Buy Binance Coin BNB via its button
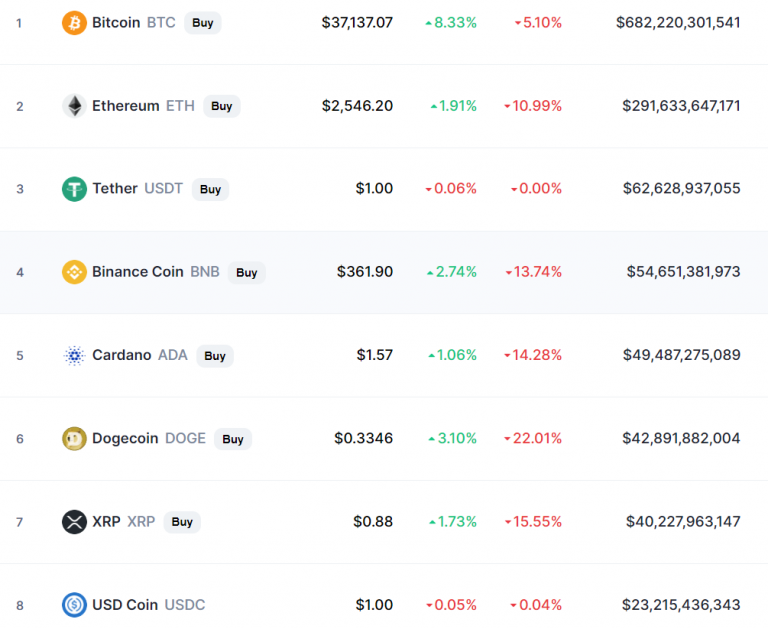Screen dimensions: 768x629 pyautogui.click(x=246, y=272)
